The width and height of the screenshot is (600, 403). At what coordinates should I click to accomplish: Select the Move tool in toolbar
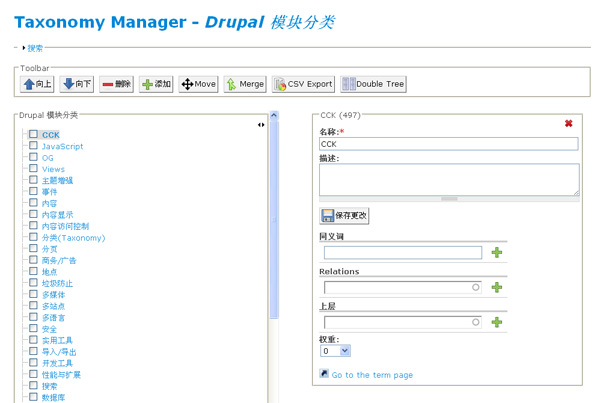[198, 84]
